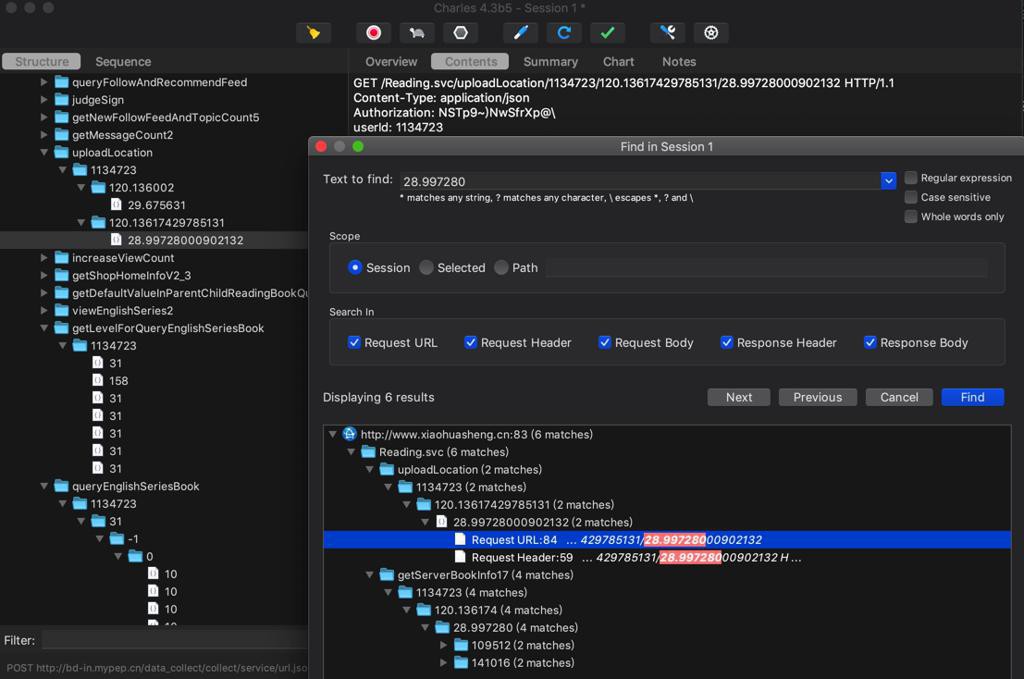The height and width of the screenshot is (679, 1024).
Task: Click the document icon next to 158
Action: click(97, 381)
